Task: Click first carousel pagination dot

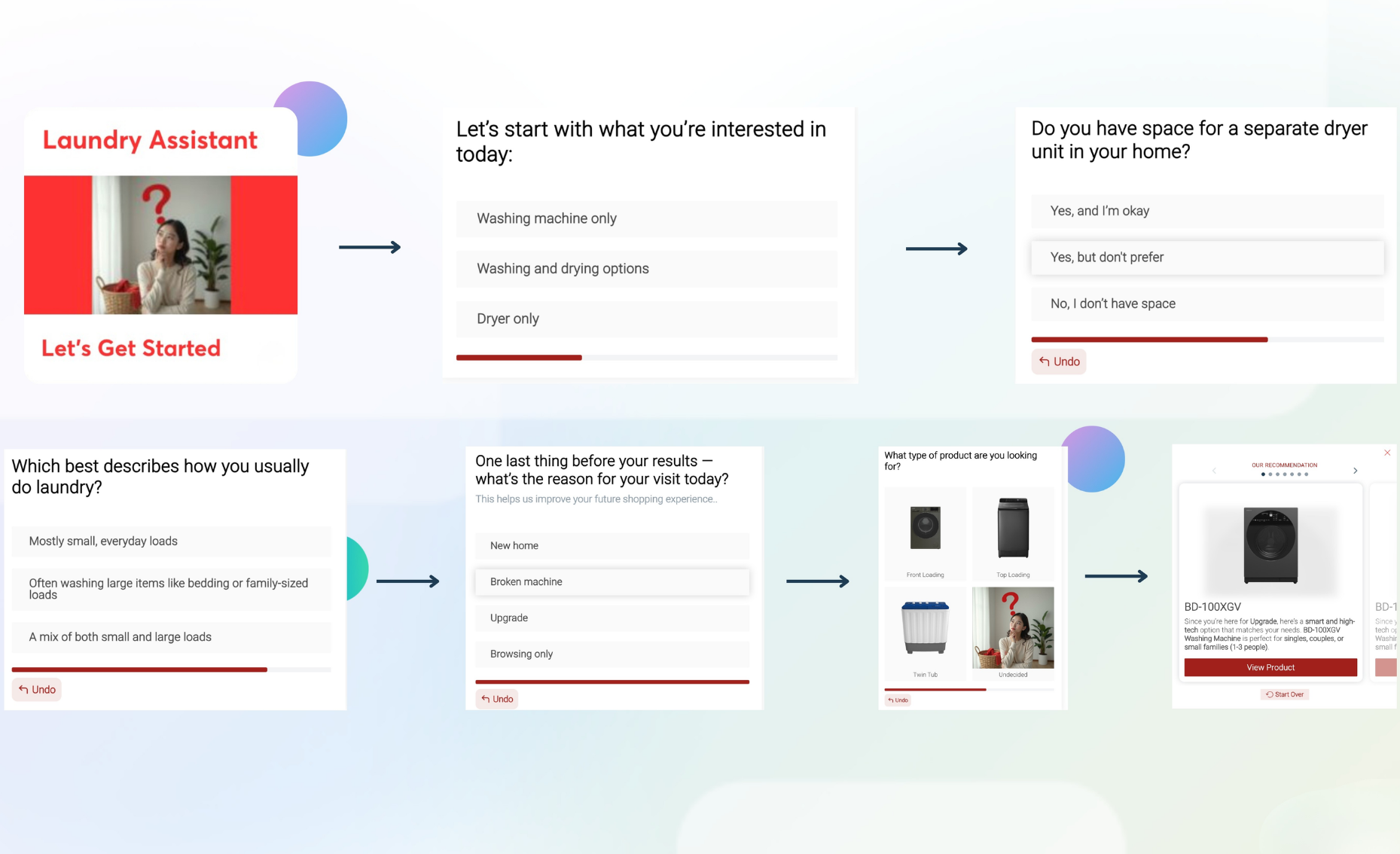Action: click(1263, 474)
